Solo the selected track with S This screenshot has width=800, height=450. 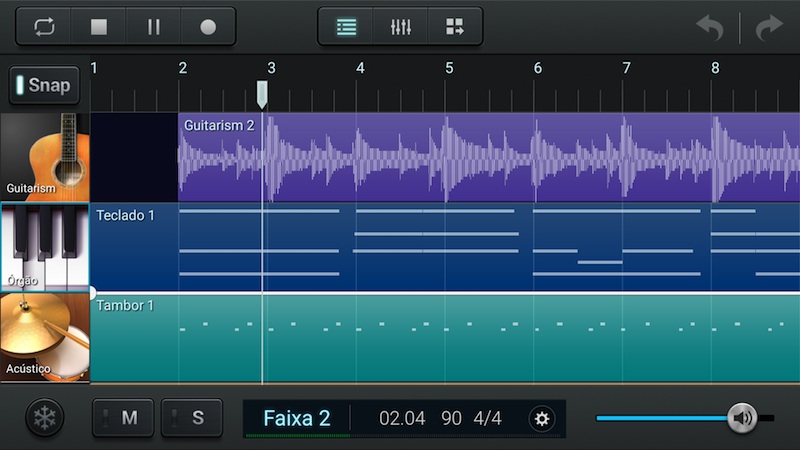pyautogui.click(x=192, y=418)
